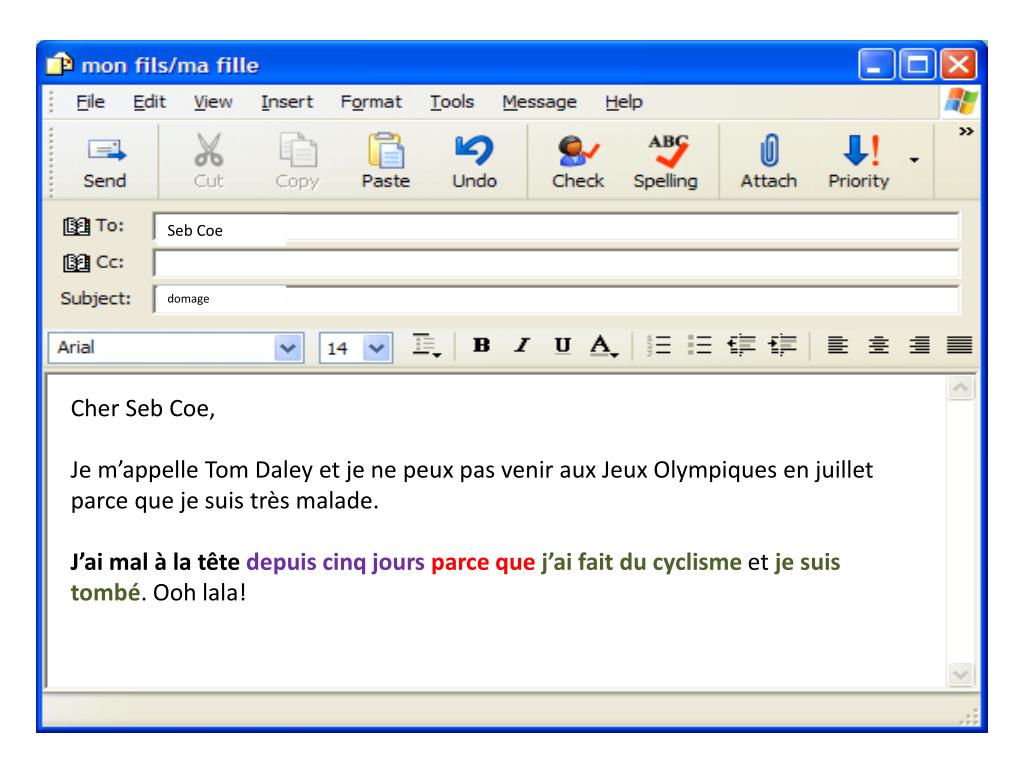Image resolution: width=1024 pixels, height=768 pixels.
Task: Click the green text 'j'ai fait du cyclisme'
Action: (641, 562)
